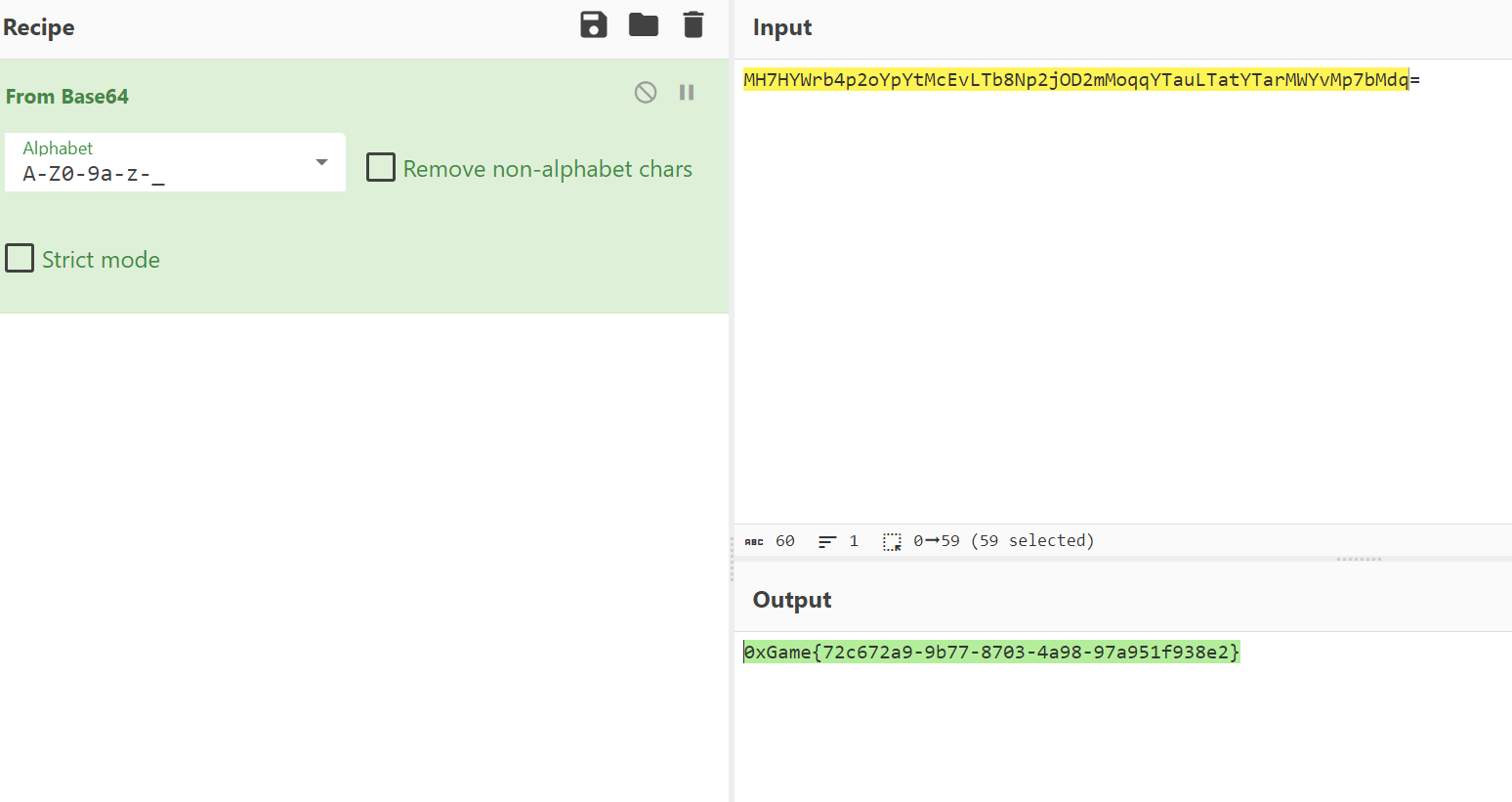This screenshot has height=802, width=1512.
Task: Click the Input panel heading
Action: point(782,27)
